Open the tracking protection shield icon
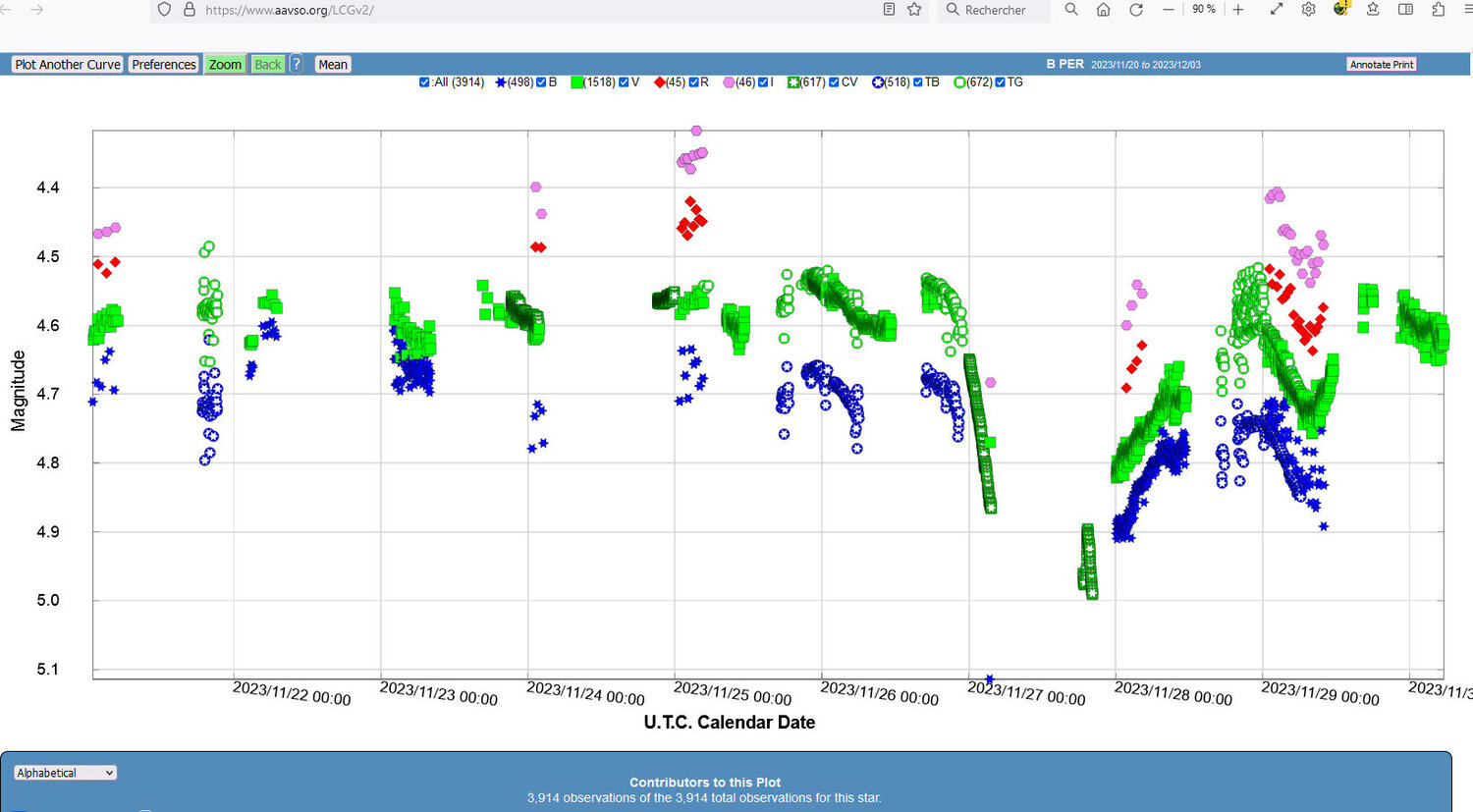 (164, 10)
